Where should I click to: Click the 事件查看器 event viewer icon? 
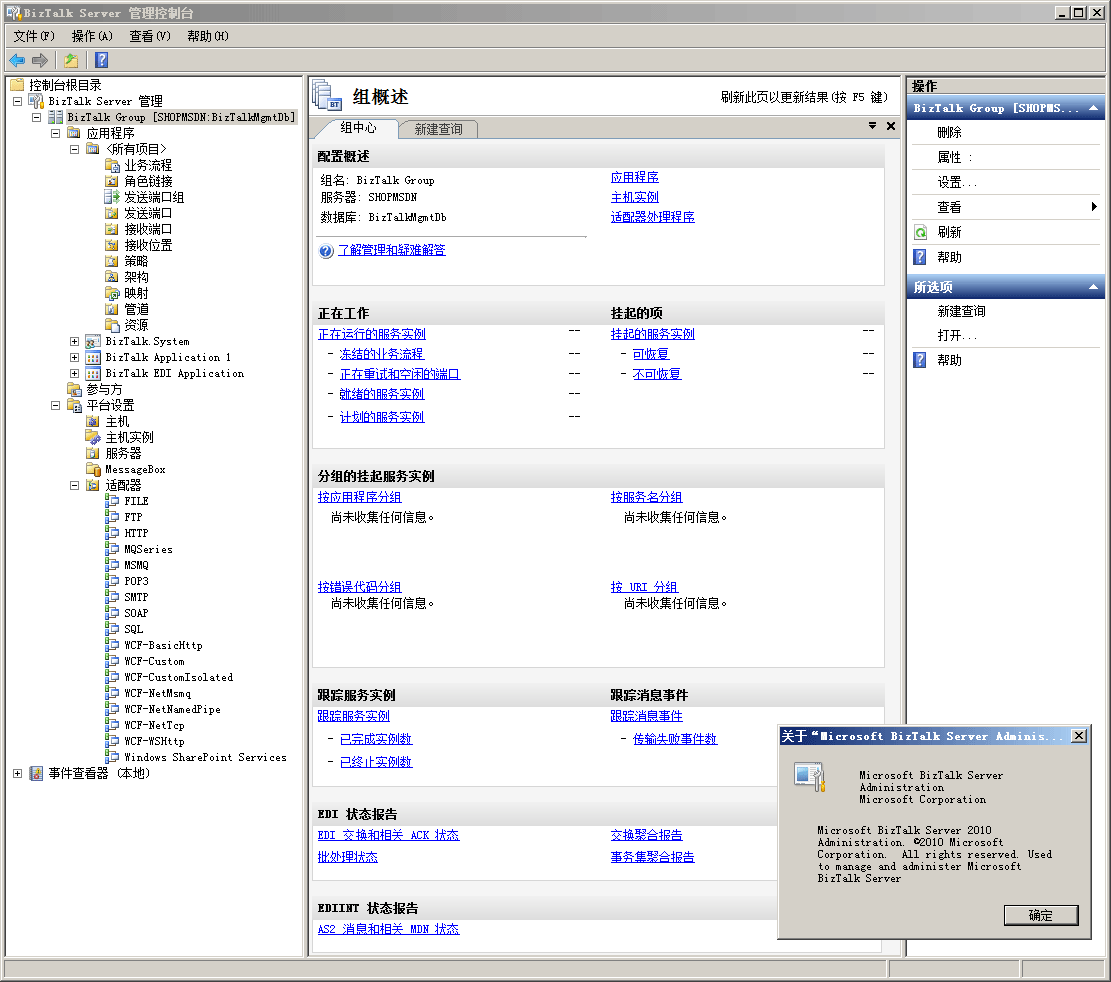[36, 773]
